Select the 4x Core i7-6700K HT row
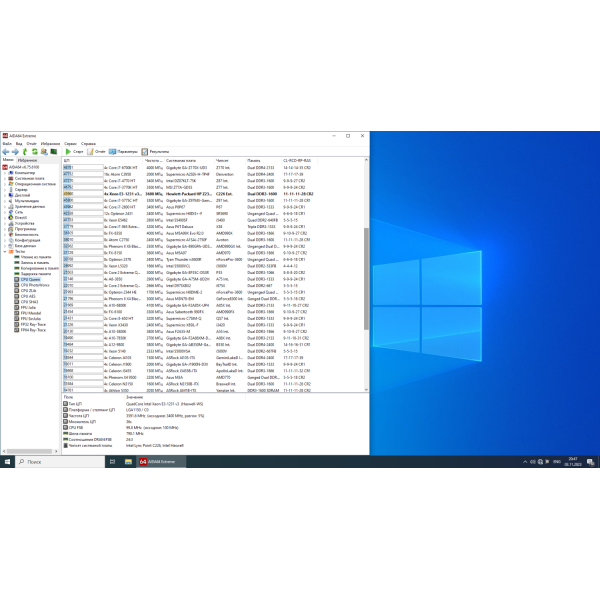 (213, 168)
